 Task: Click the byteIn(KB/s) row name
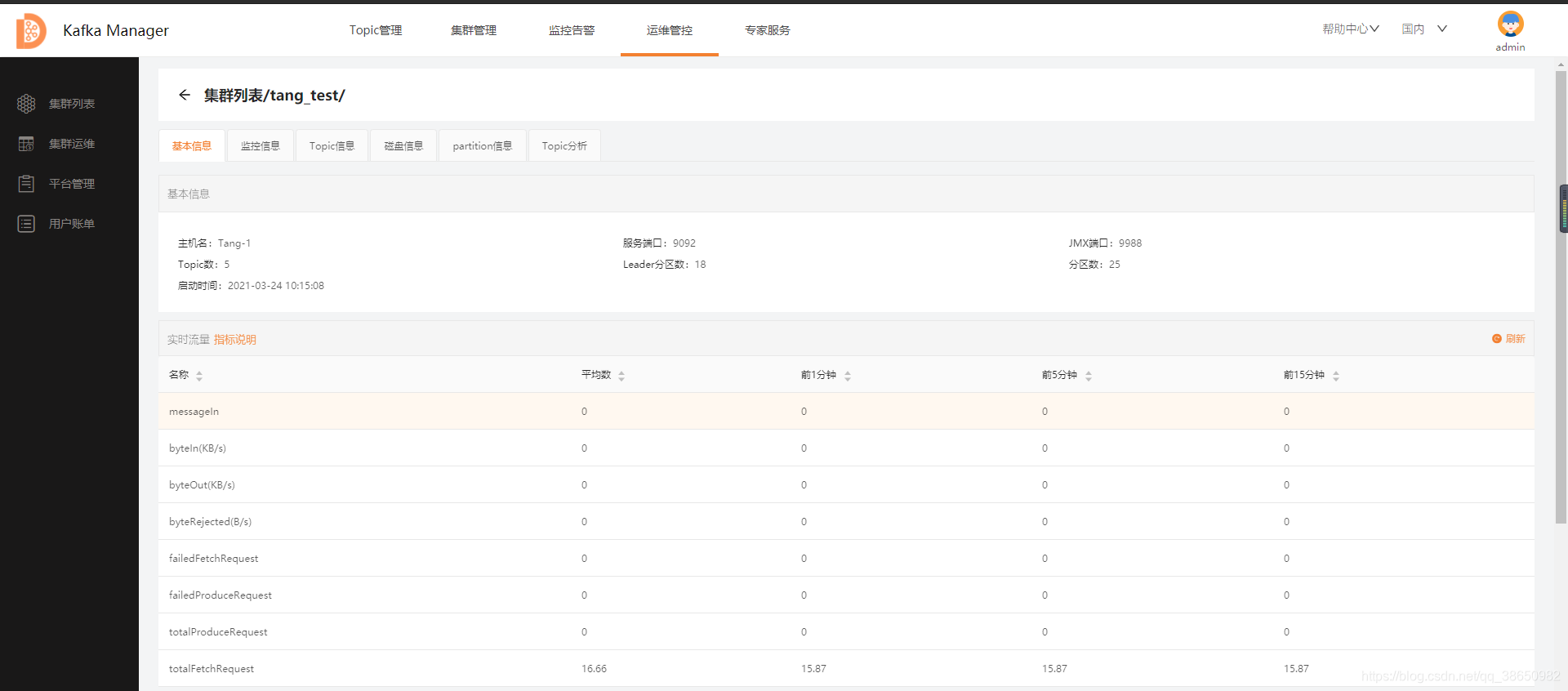(198, 448)
